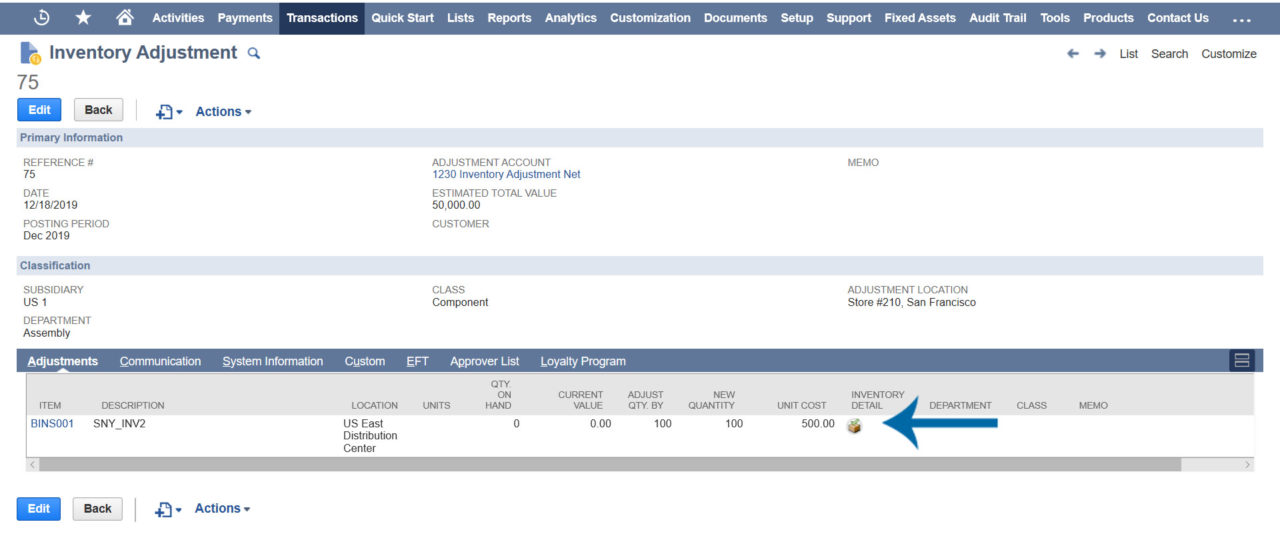Switch to the Communication subtab
This screenshot has width=1280, height=544.
coord(160,361)
